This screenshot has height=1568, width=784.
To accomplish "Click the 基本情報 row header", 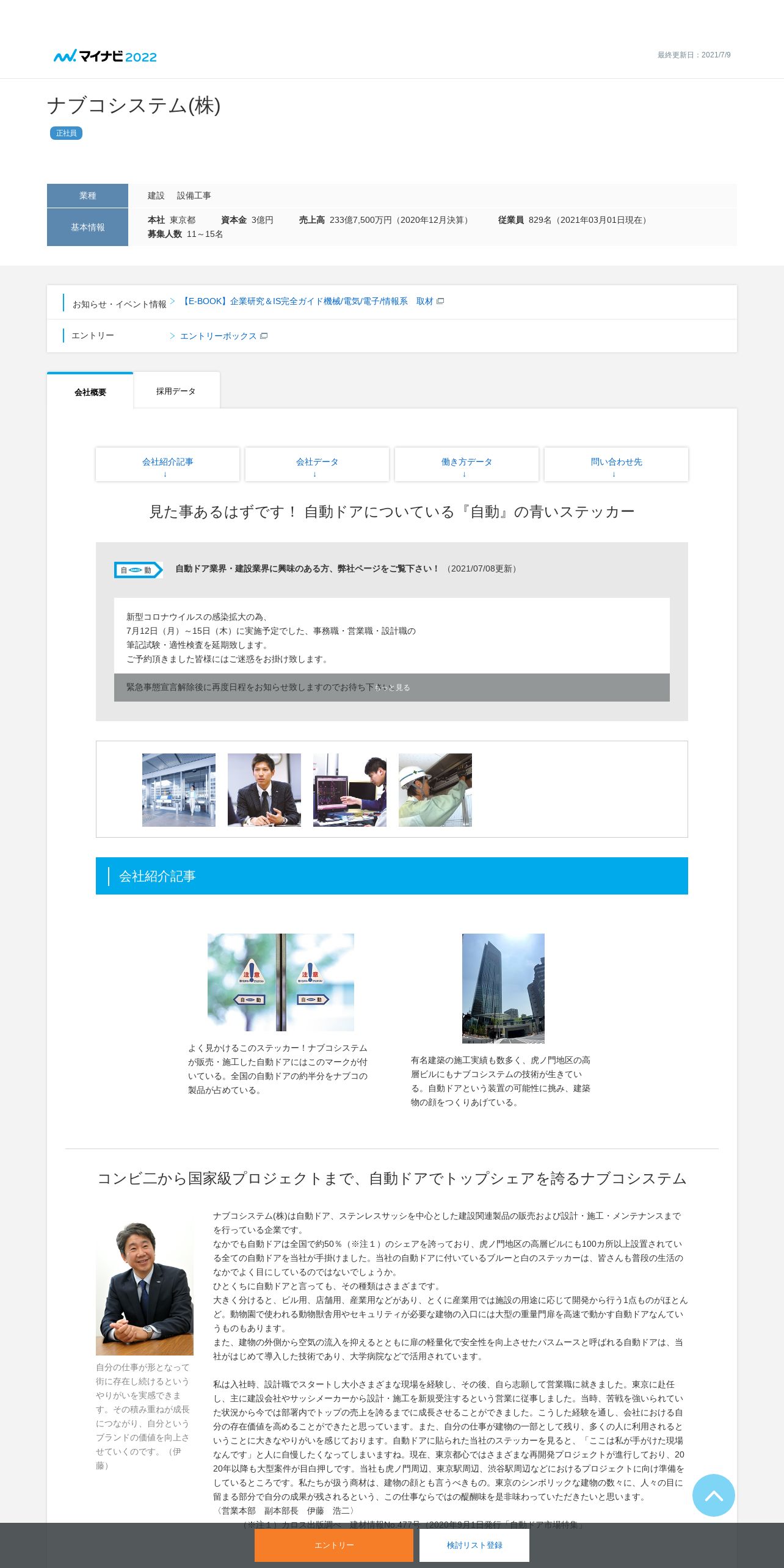I will (87, 227).
